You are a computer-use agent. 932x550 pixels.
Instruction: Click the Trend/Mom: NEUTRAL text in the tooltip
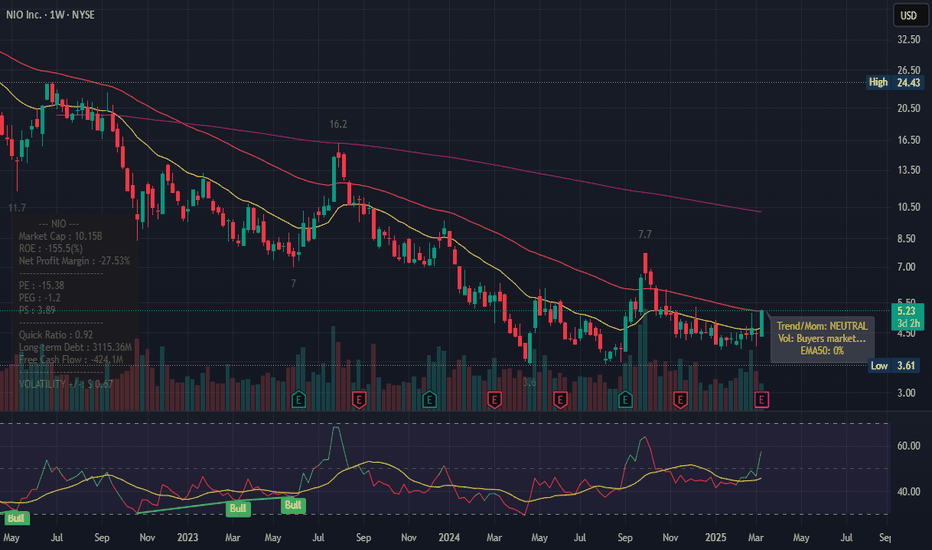pos(822,326)
